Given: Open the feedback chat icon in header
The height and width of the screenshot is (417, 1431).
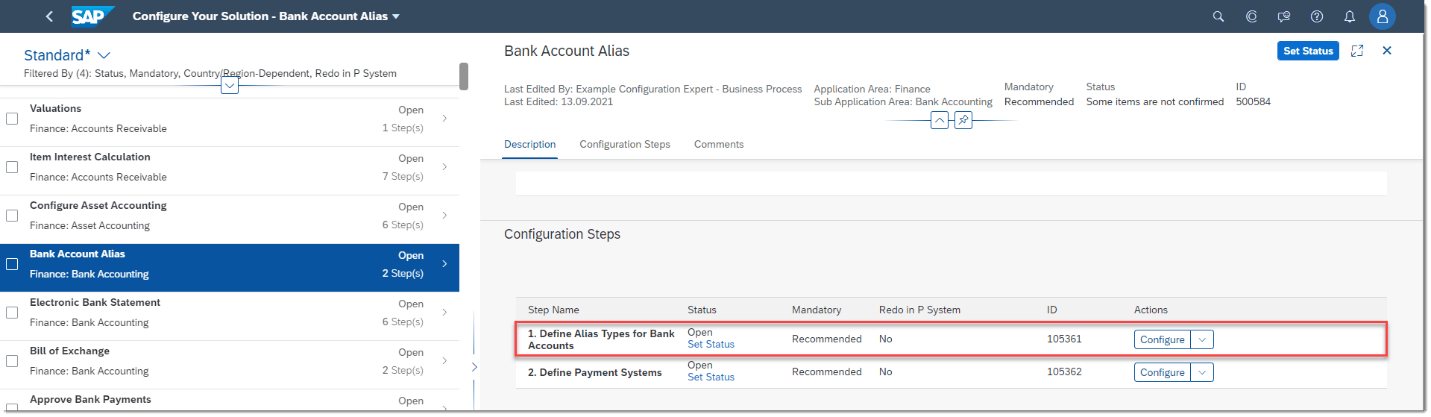Looking at the screenshot, I should coord(1283,16).
